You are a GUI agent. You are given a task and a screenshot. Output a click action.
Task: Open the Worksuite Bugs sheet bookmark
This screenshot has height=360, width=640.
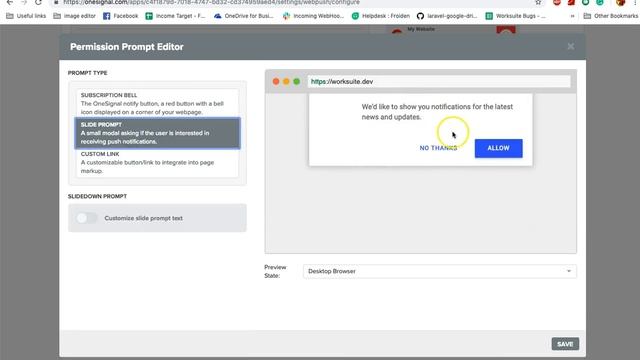point(516,16)
